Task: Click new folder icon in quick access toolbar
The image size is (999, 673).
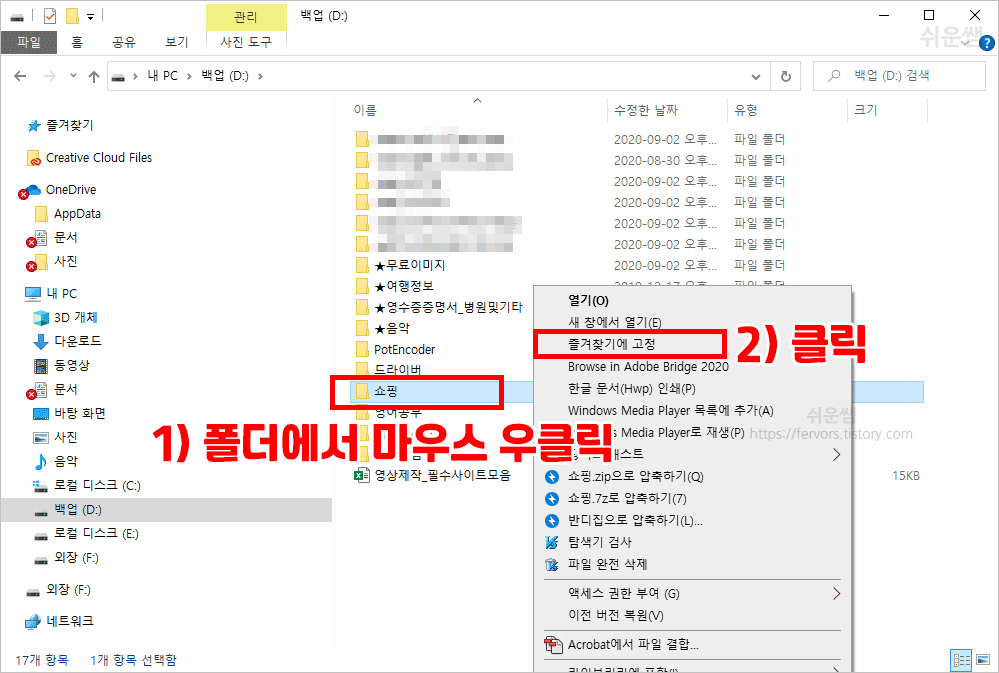Action: (73, 16)
